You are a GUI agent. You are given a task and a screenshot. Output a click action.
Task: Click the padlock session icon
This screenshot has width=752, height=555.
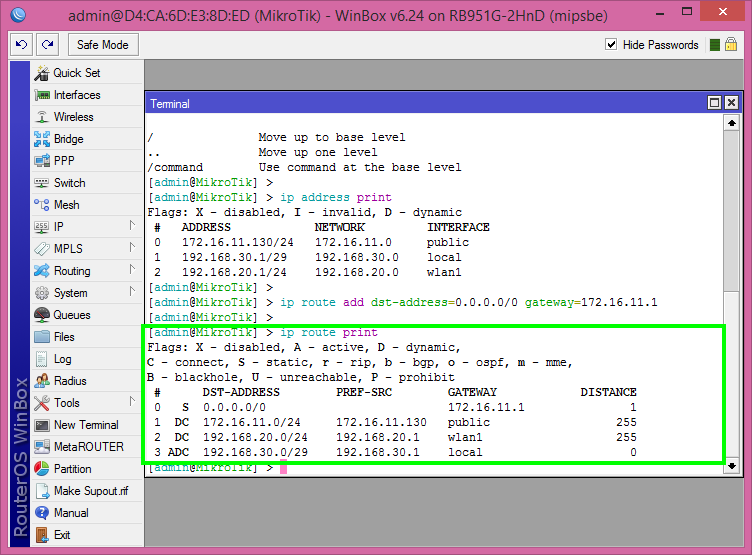tap(731, 45)
